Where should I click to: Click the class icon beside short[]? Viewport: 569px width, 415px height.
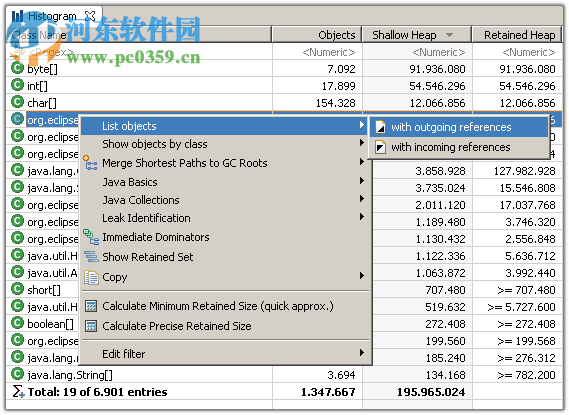tap(17, 289)
